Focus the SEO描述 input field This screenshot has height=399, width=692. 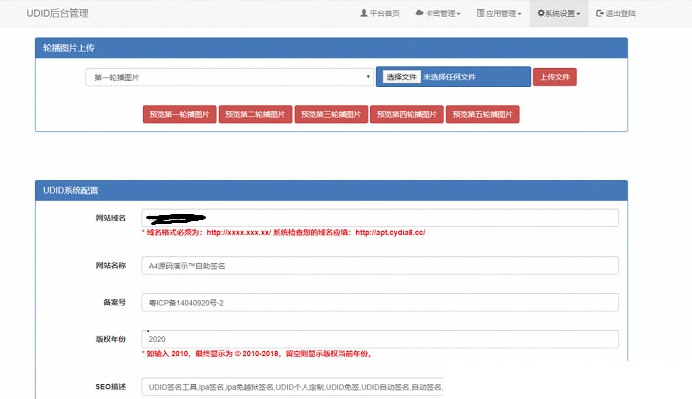click(292, 387)
